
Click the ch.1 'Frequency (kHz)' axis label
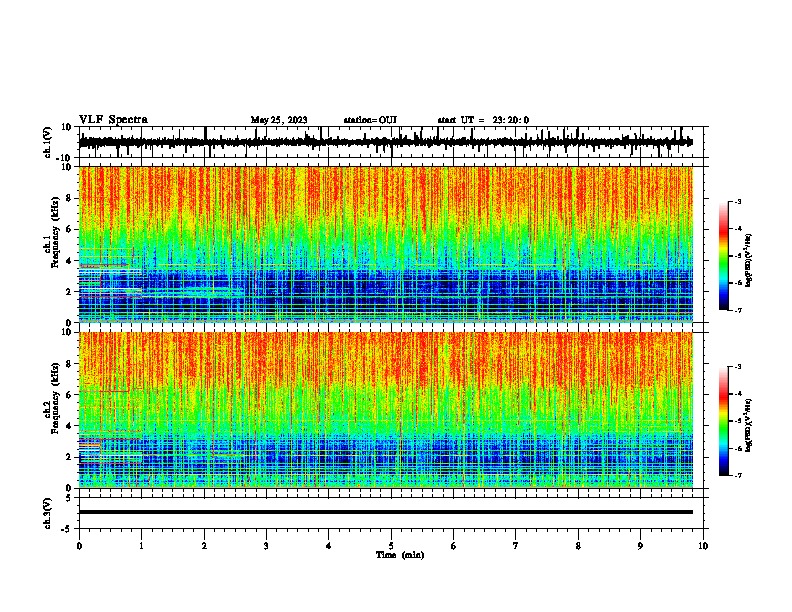click(x=55, y=233)
